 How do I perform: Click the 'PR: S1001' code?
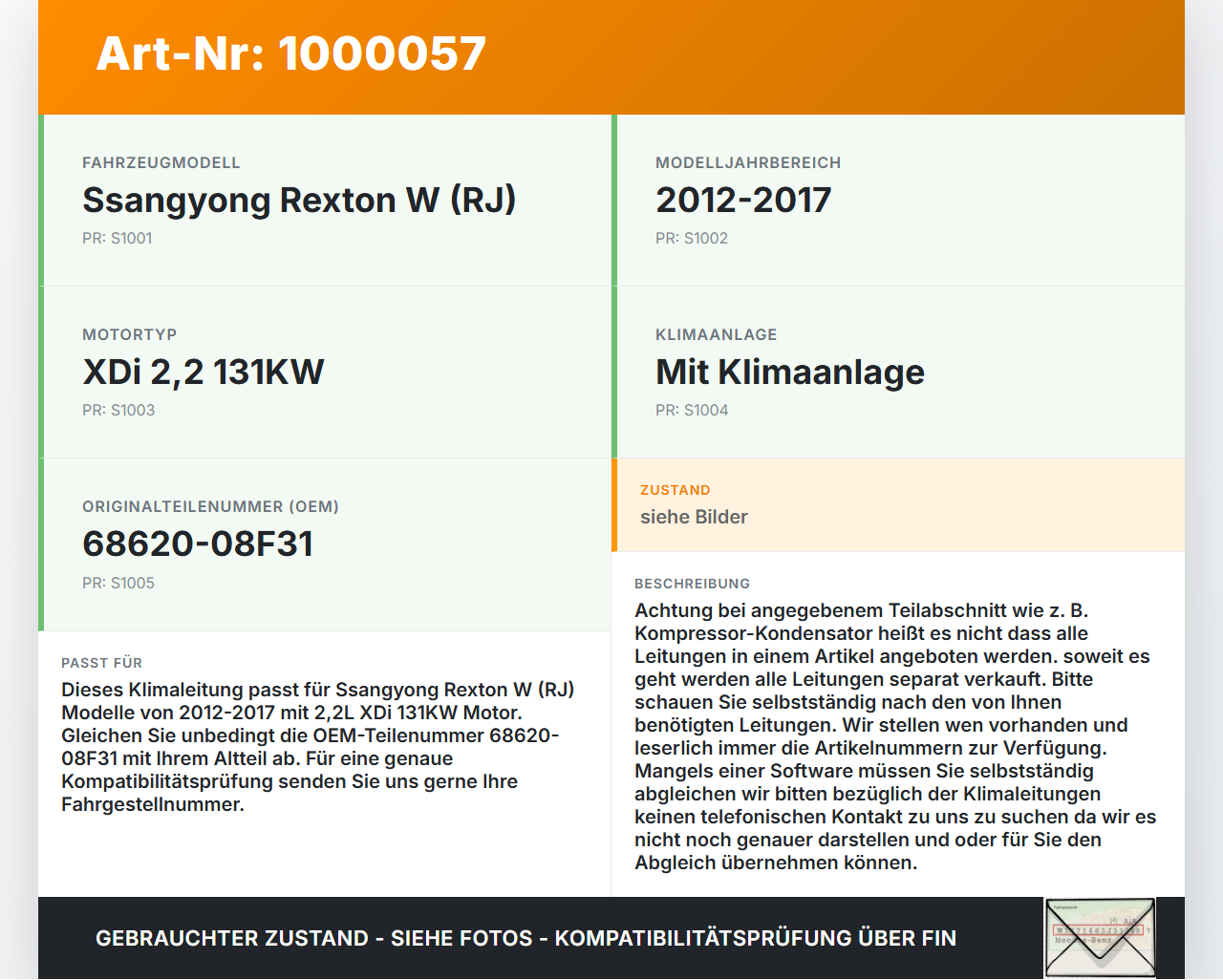click(x=118, y=239)
